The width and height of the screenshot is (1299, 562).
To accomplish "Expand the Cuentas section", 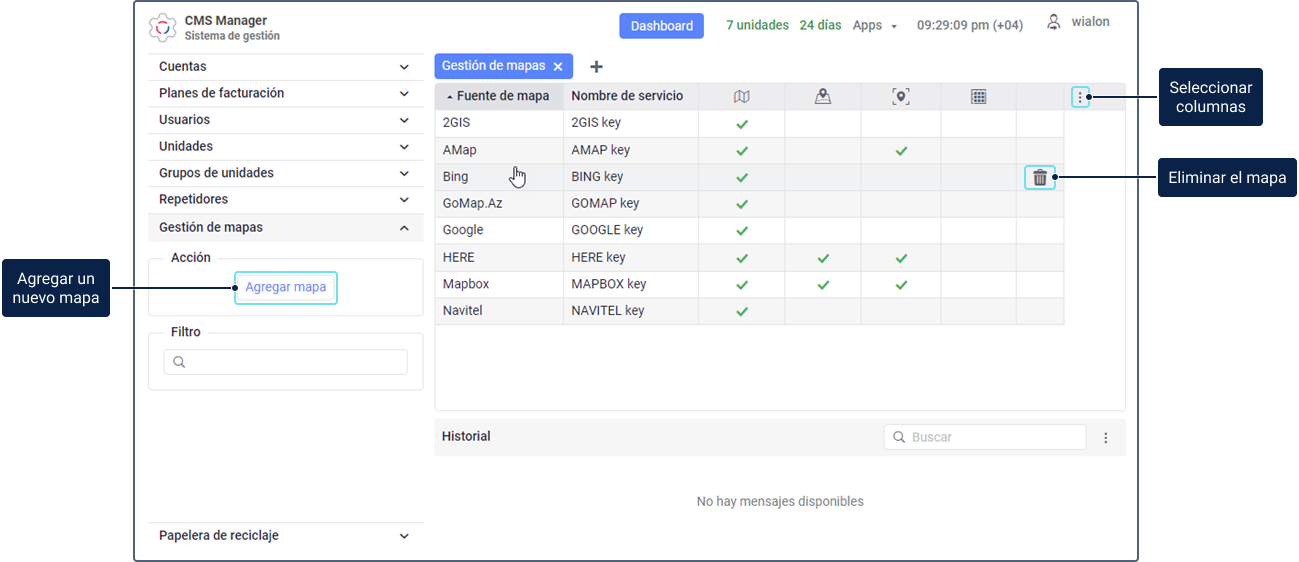I will click(x=404, y=67).
